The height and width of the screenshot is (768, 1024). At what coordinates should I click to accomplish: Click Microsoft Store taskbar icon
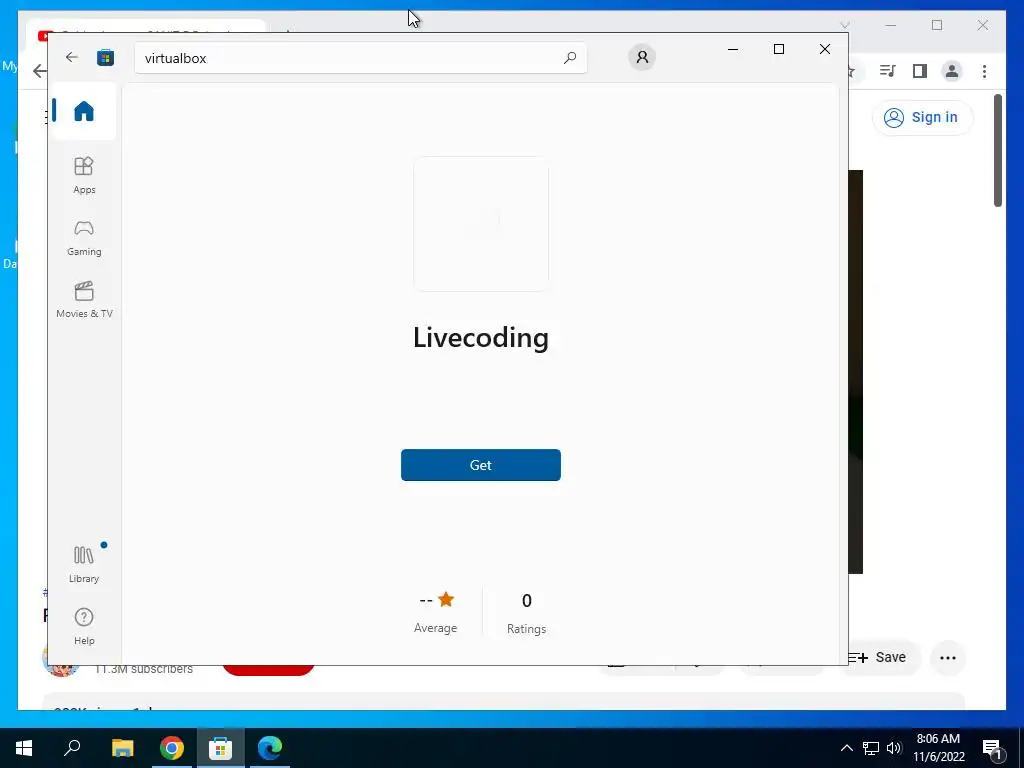[x=221, y=748]
